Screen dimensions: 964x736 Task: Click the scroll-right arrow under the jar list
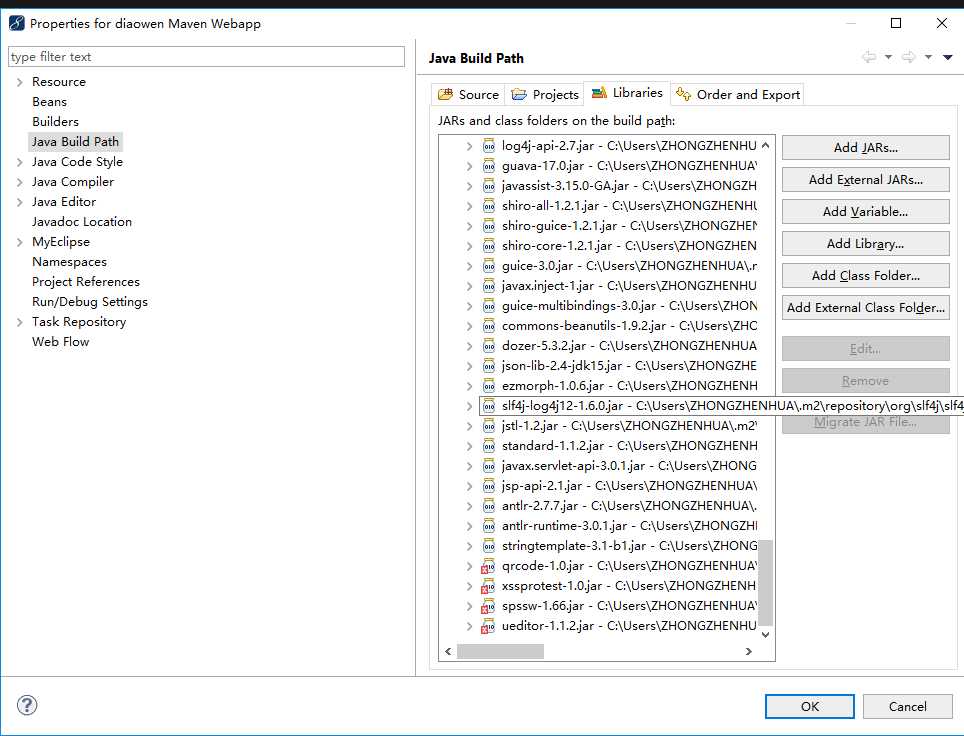(748, 651)
